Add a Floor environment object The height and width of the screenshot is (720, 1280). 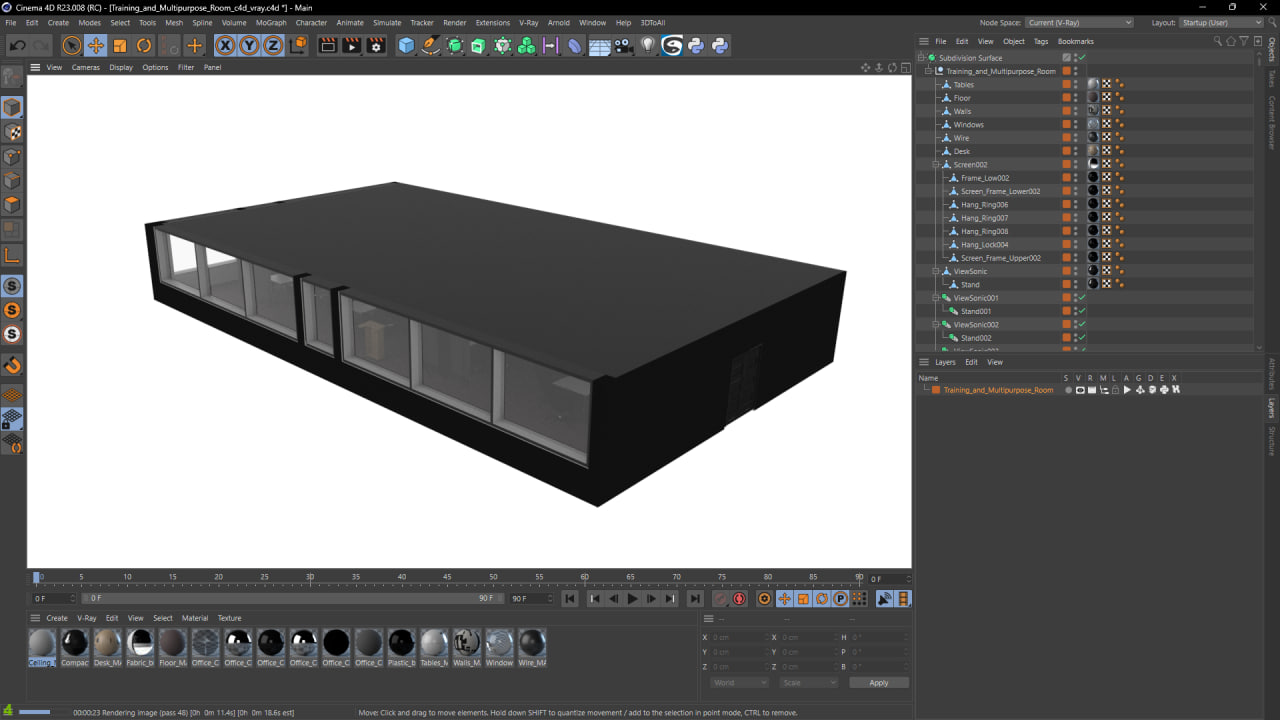[599, 45]
